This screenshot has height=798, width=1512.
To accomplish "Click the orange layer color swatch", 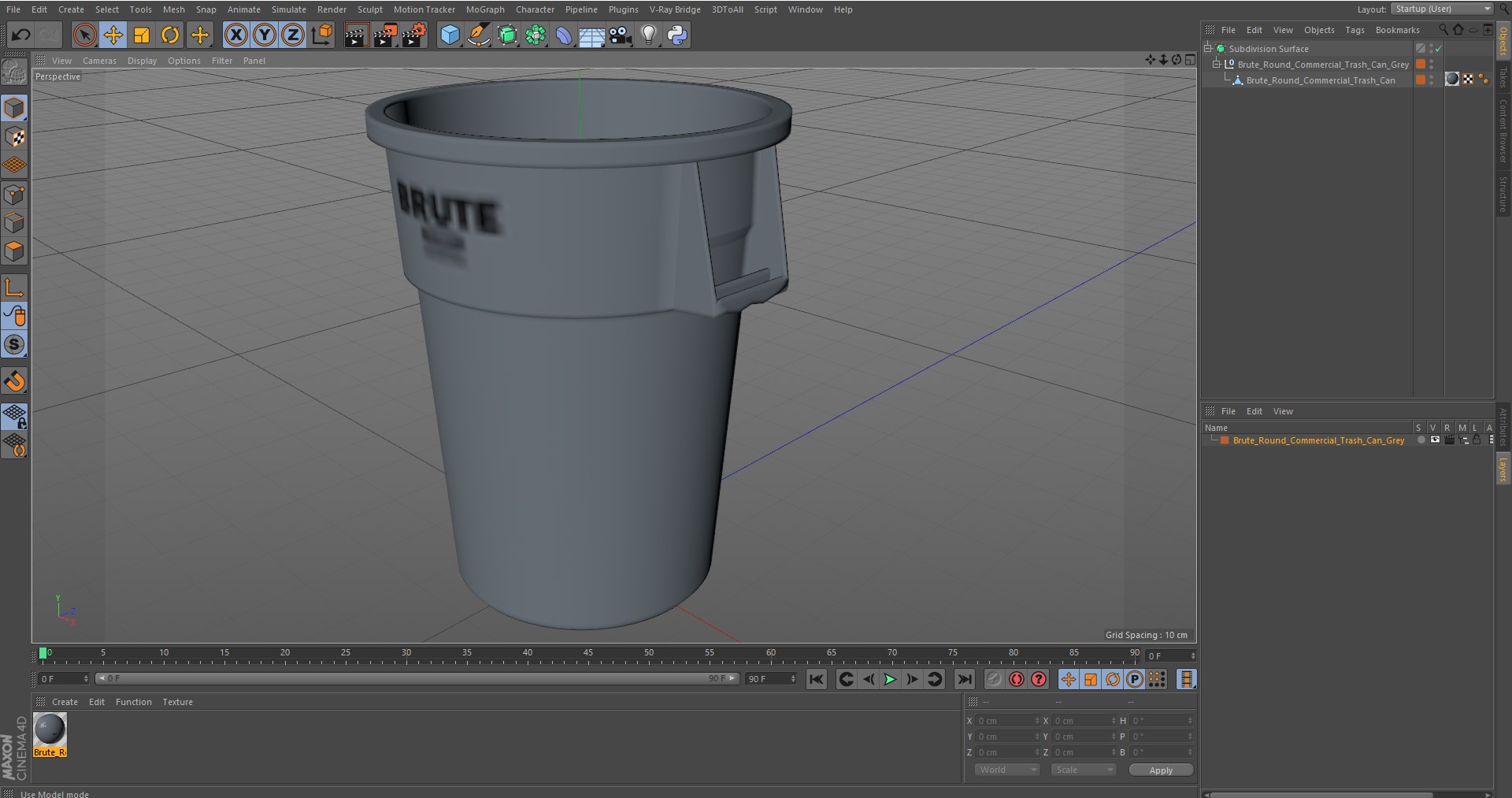I will coord(1225,440).
